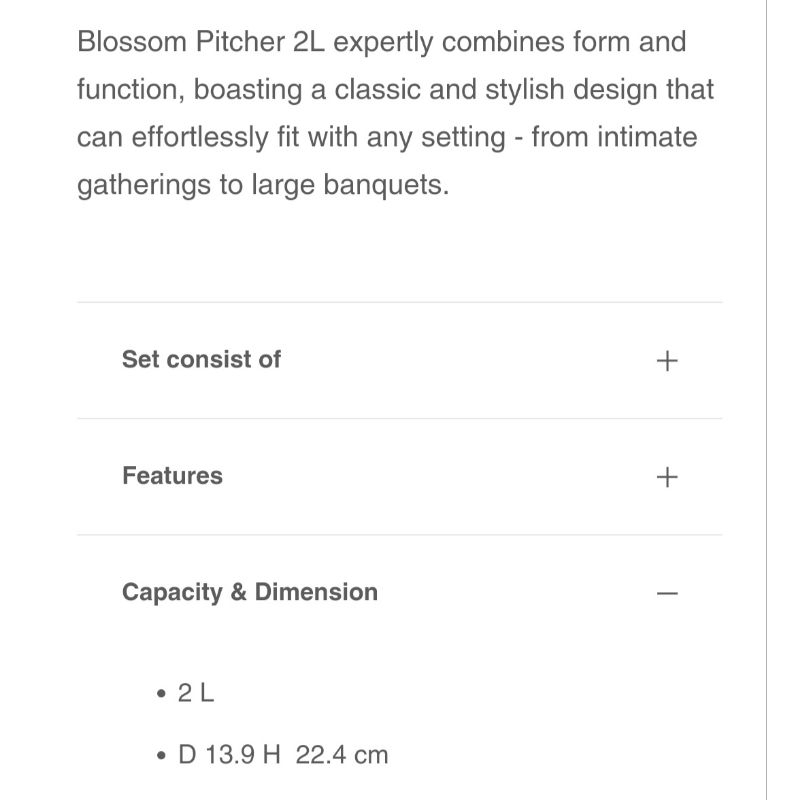800x800 pixels.
Task: Select the D 13.9 H 22.4 cm line
Action: 282,754
